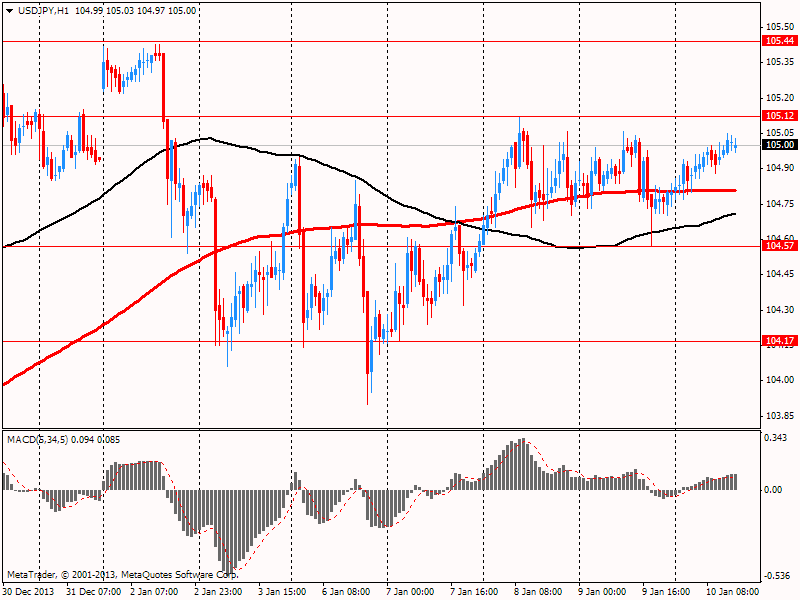Click the 105.50 price scale value

[x=780, y=27]
